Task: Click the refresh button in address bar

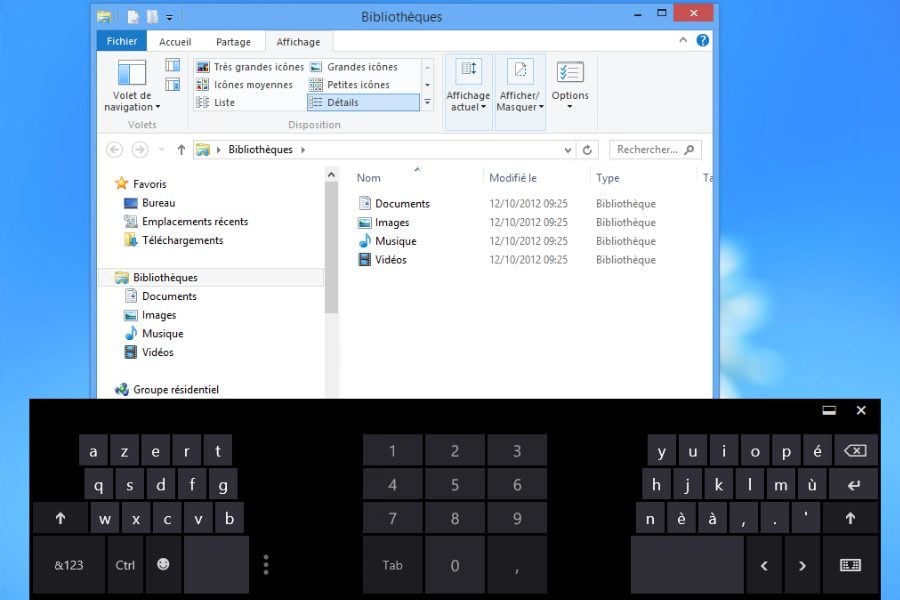Action: point(588,150)
